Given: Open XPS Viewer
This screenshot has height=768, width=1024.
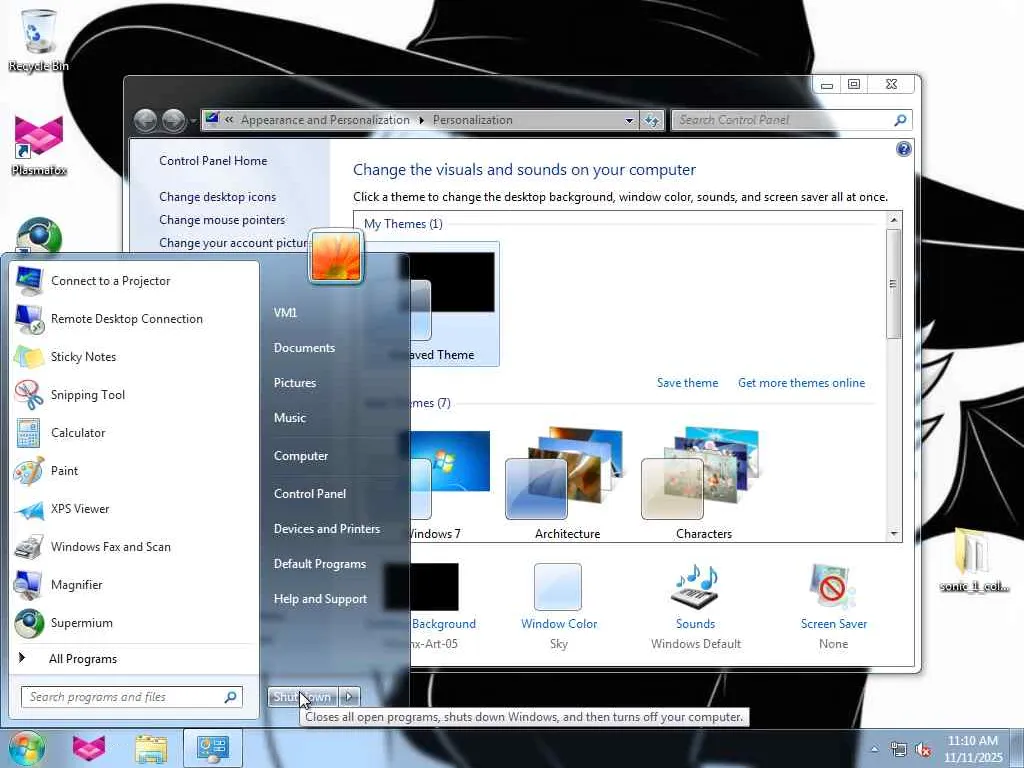Looking at the screenshot, I should click(134, 509).
